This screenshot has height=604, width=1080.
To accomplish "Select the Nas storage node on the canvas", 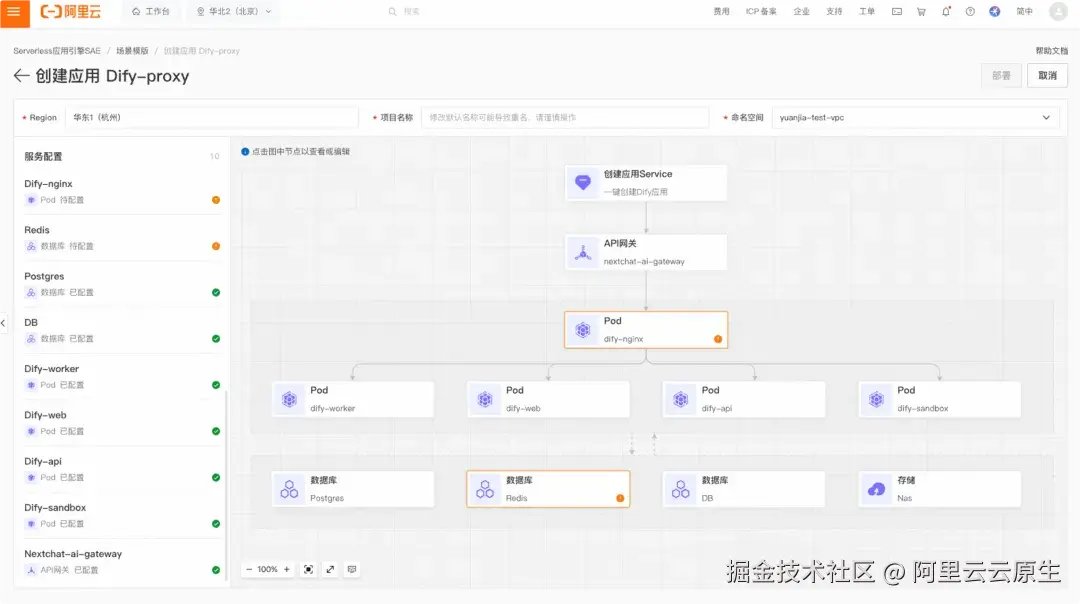I will click(938, 488).
